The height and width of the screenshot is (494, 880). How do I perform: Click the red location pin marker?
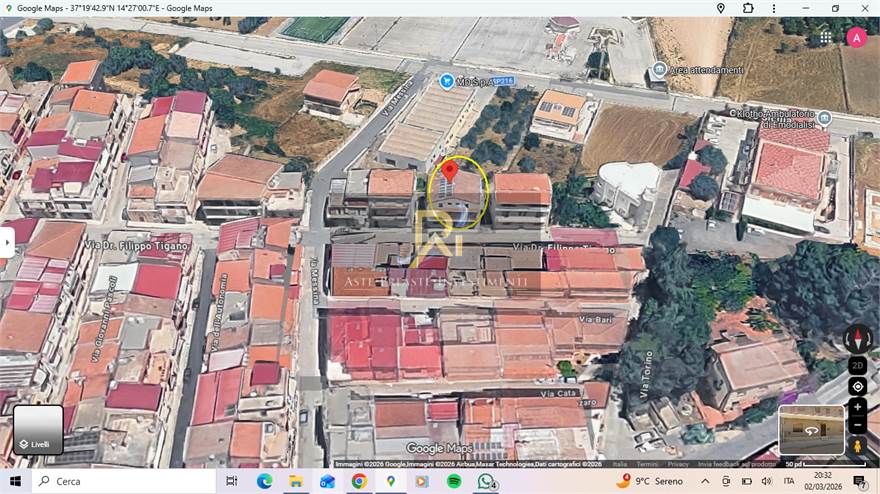pyautogui.click(x=450, y=171)
